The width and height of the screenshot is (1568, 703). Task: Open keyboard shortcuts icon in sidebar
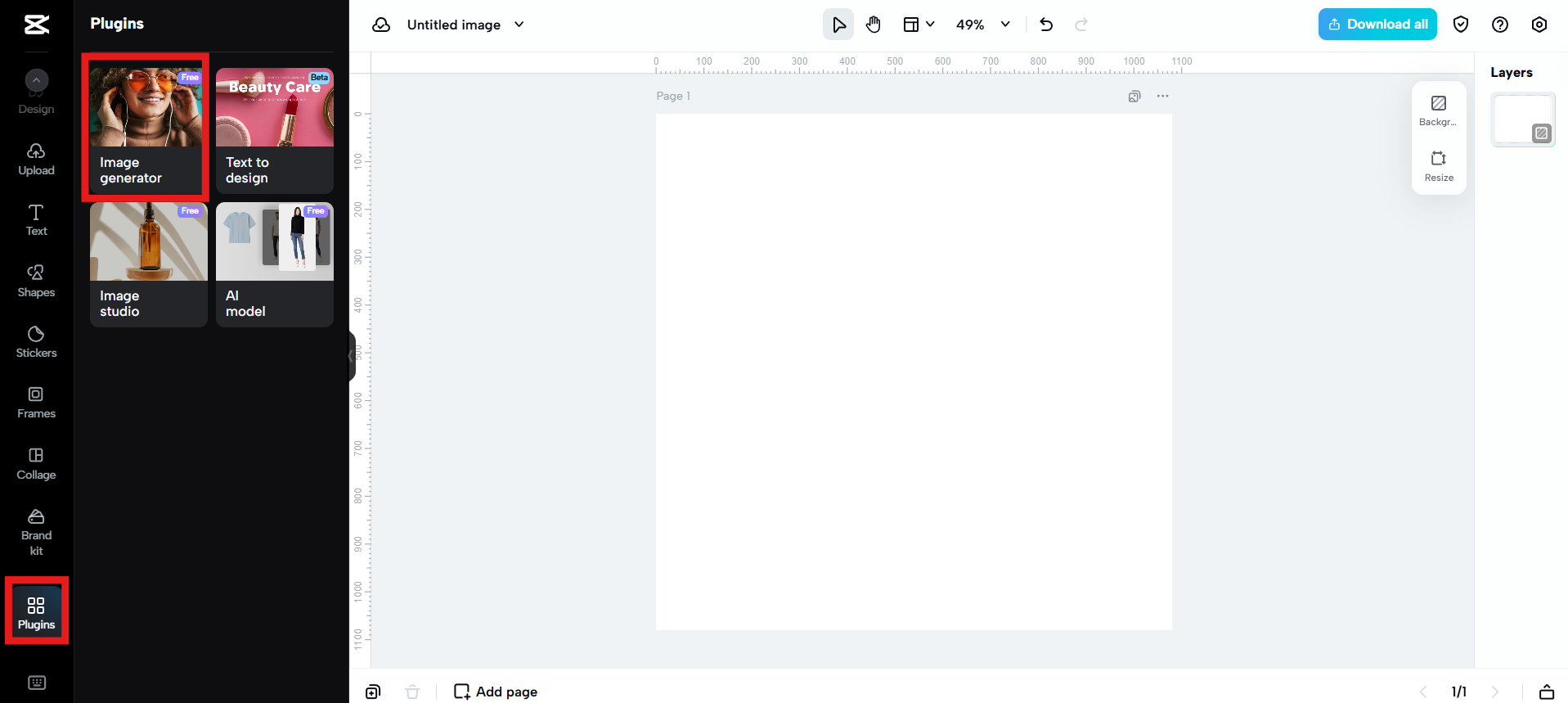tap(37, 683)
